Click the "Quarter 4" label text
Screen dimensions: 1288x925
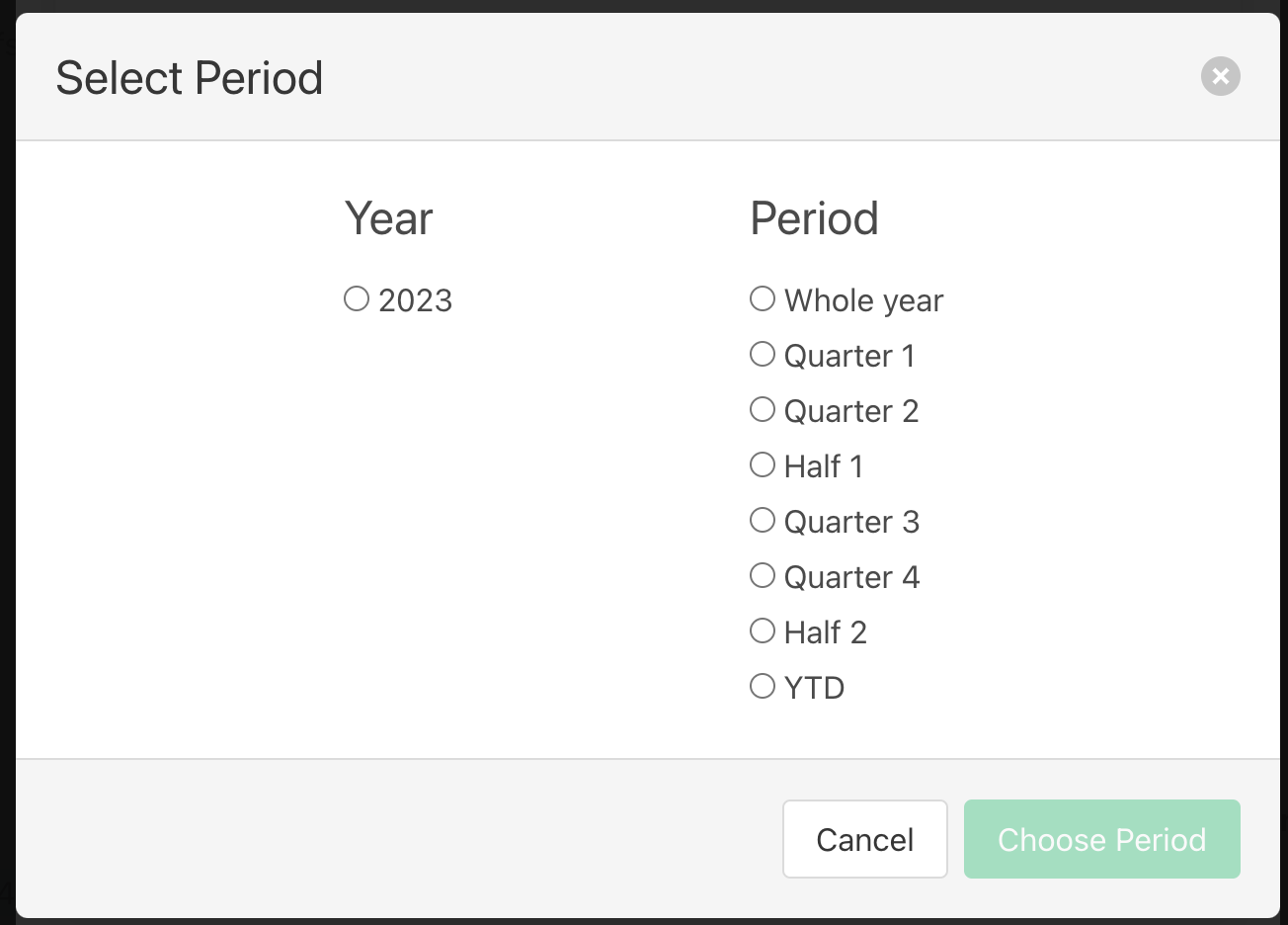coord(851,577)
